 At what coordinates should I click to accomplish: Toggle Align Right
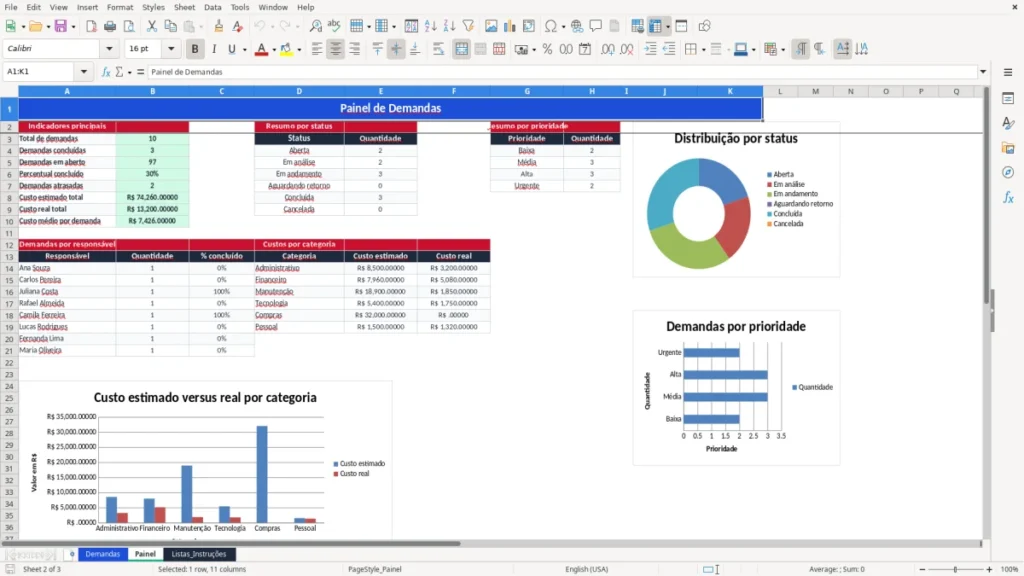click(x=355, y=49)
